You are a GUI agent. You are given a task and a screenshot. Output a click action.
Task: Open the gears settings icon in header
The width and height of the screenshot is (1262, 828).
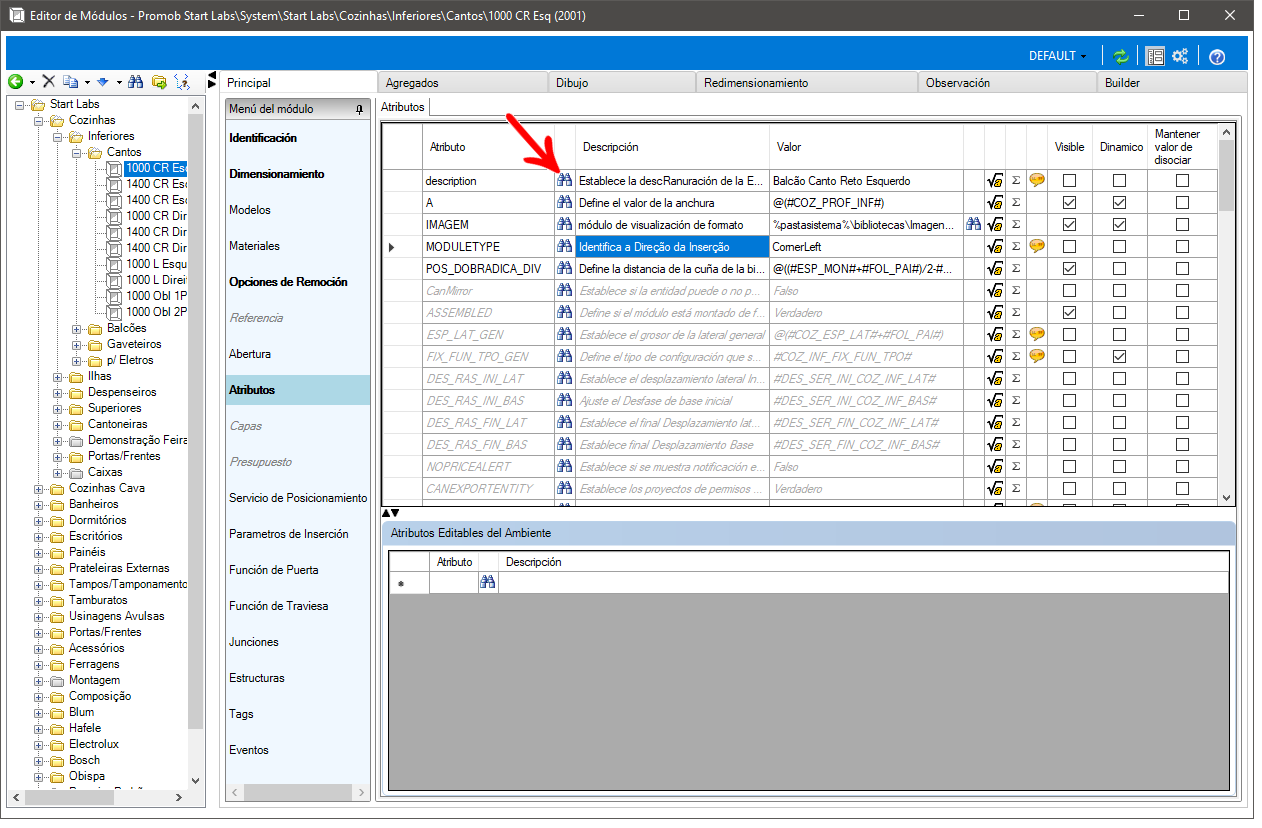[x=1180, y=56]
